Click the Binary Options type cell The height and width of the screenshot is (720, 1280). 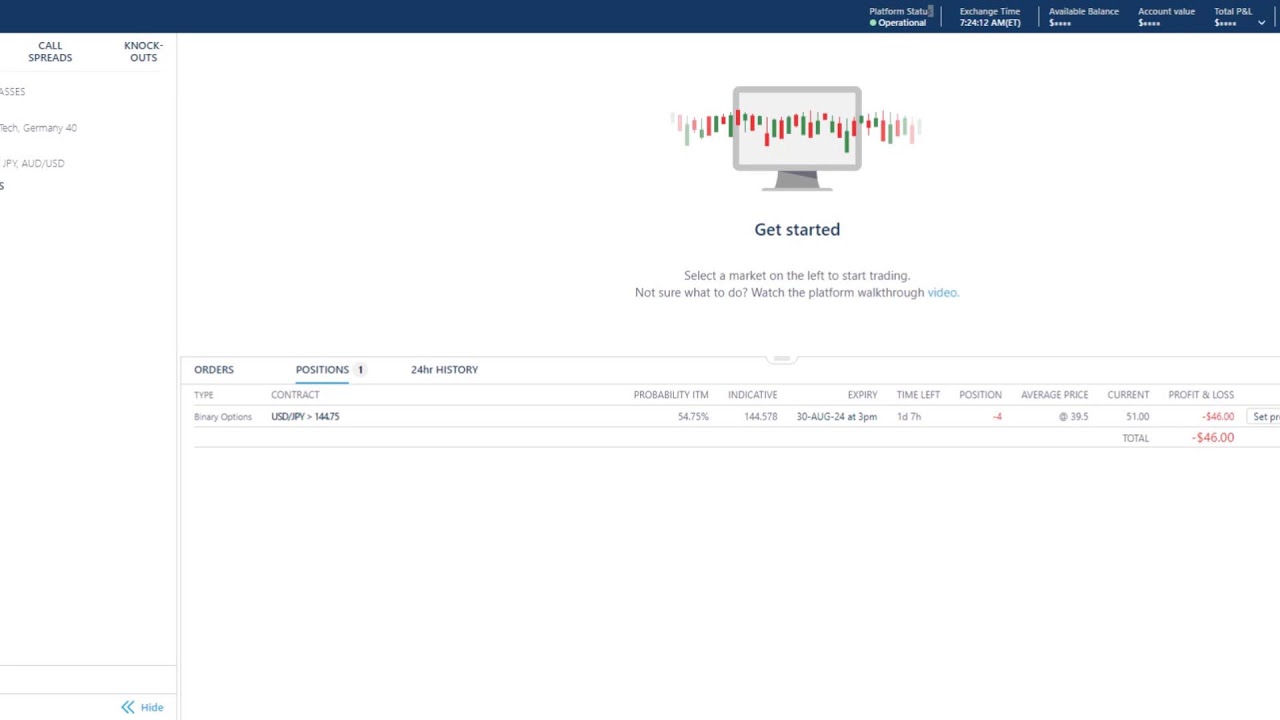(223, 417)
